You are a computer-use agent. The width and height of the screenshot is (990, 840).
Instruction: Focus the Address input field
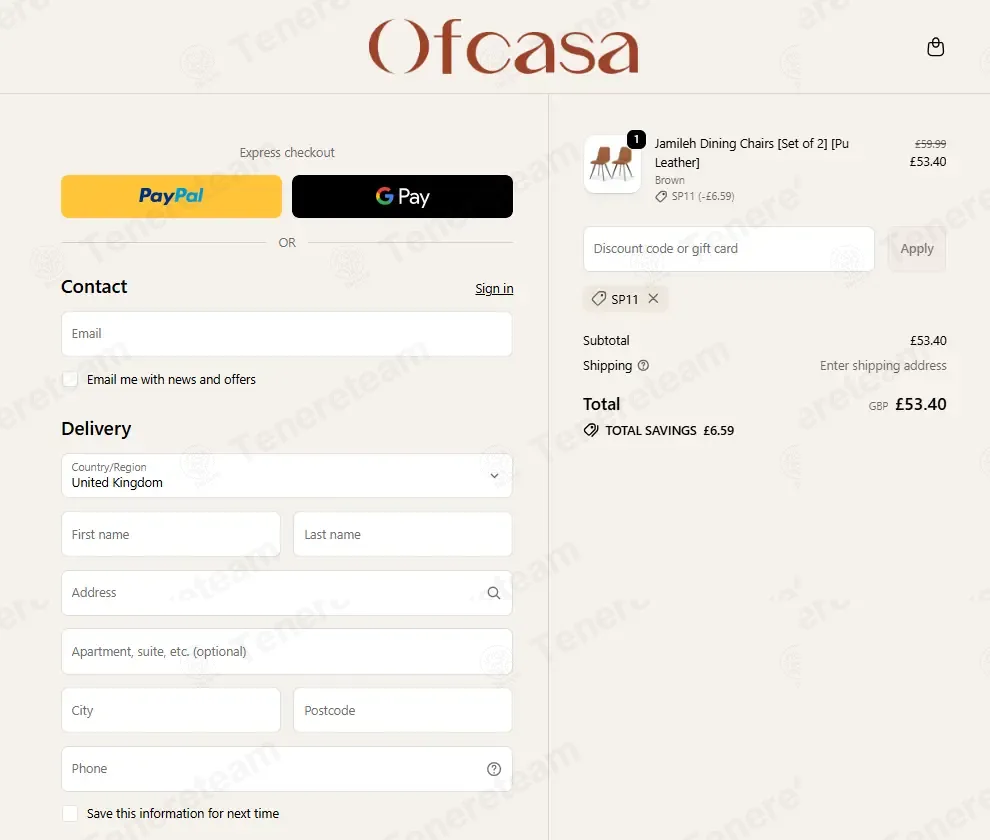coord(287,592)
